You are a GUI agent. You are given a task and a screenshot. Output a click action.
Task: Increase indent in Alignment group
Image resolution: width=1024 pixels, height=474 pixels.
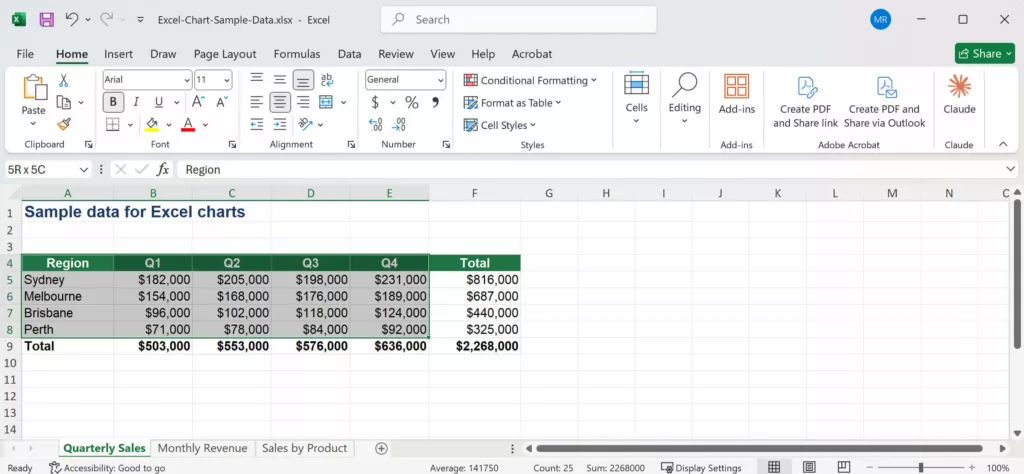[x=280, y=124]
